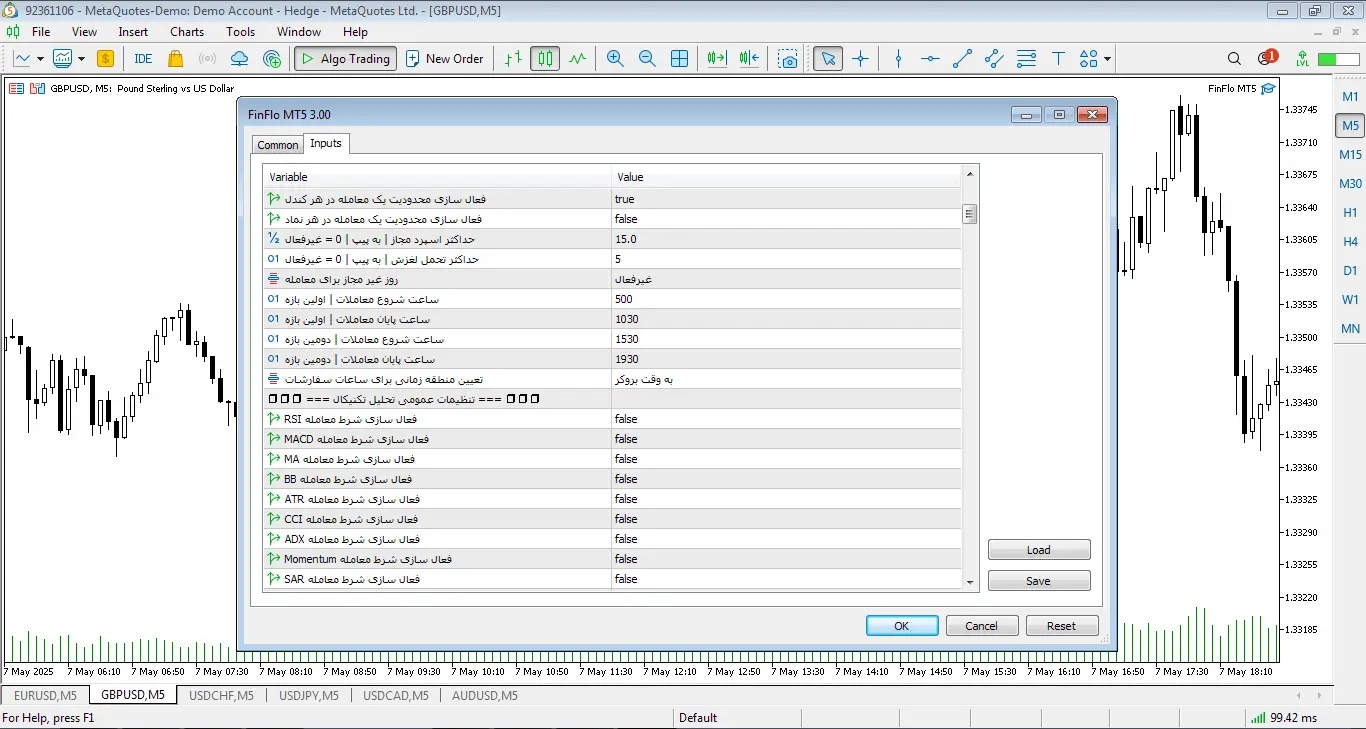Select the equidistant channel tool
This screenshot has height=729, width=1366.
[x=994, y=59]
